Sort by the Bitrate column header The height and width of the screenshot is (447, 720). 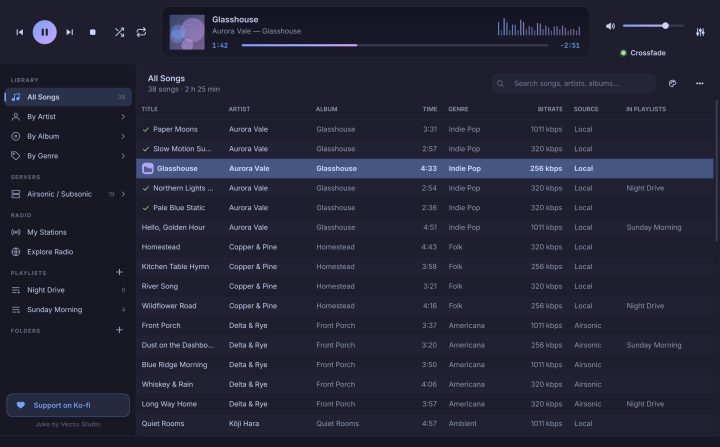[x=550, y=109]
